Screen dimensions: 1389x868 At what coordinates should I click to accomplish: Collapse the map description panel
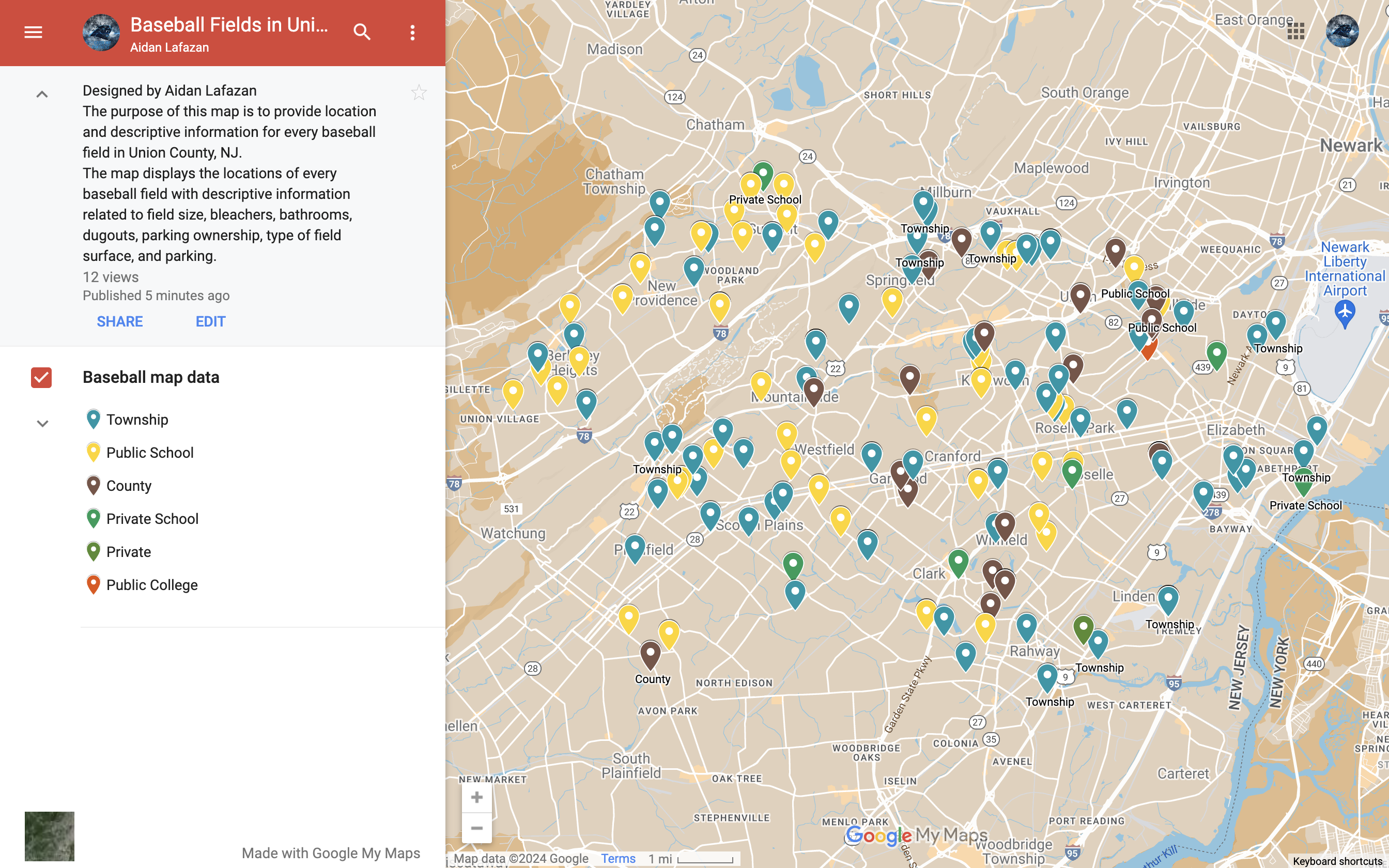41,94
